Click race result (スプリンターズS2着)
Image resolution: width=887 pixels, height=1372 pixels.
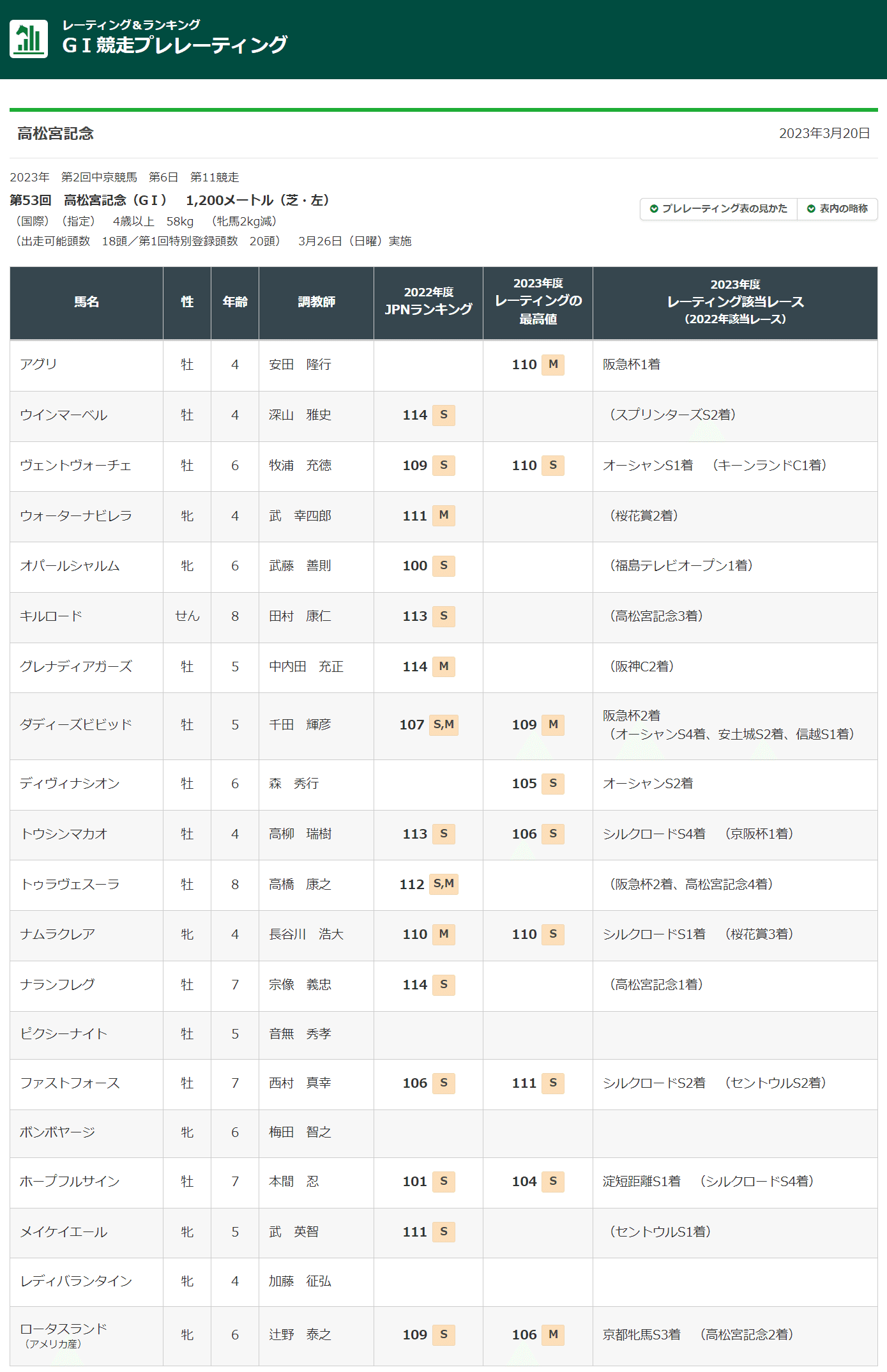[x=672, y=415]
